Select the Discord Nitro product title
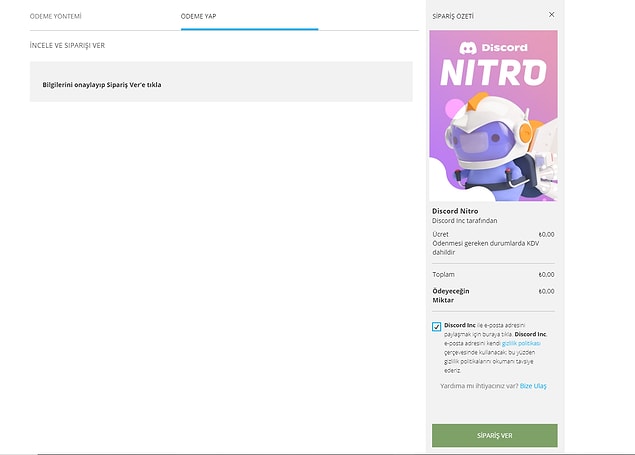This screenshot has width=635, height=455. [455, 211]
